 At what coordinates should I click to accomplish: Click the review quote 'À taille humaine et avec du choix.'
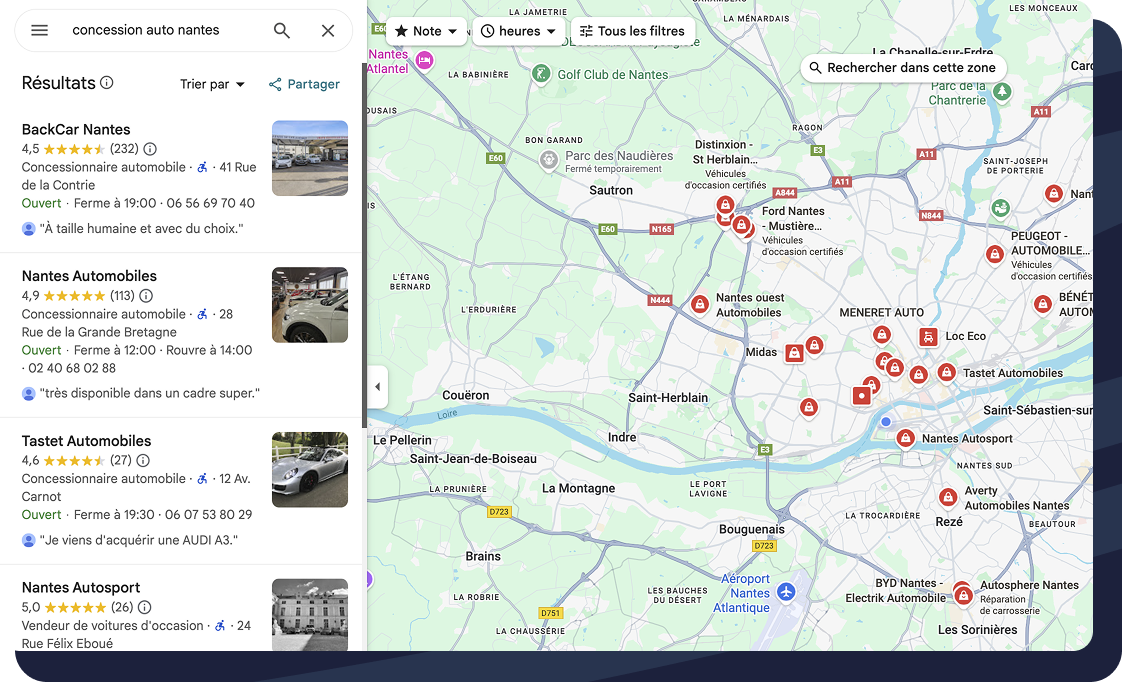point(142,229)
